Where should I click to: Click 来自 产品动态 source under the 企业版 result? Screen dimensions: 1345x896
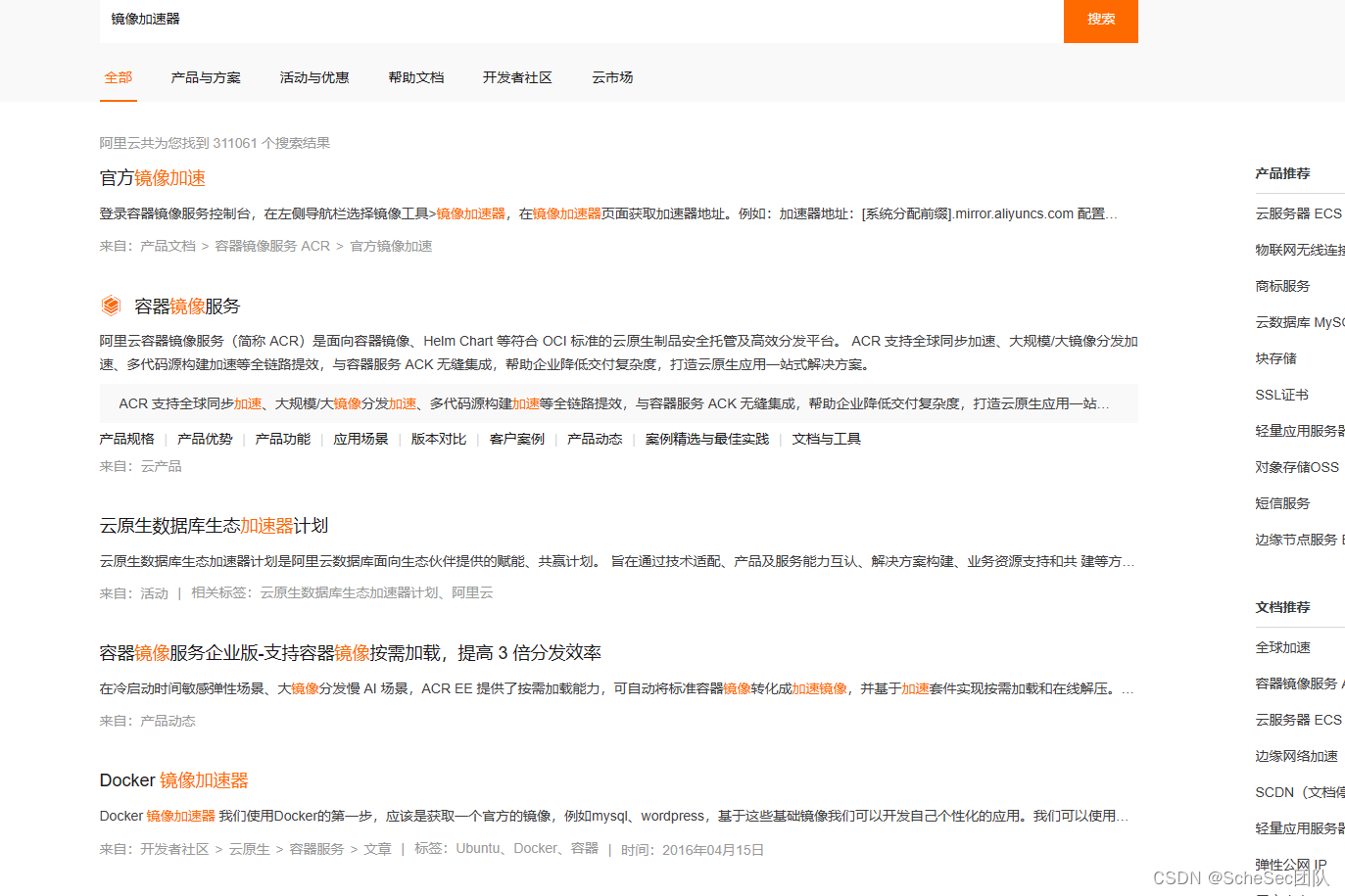(168, 721)
